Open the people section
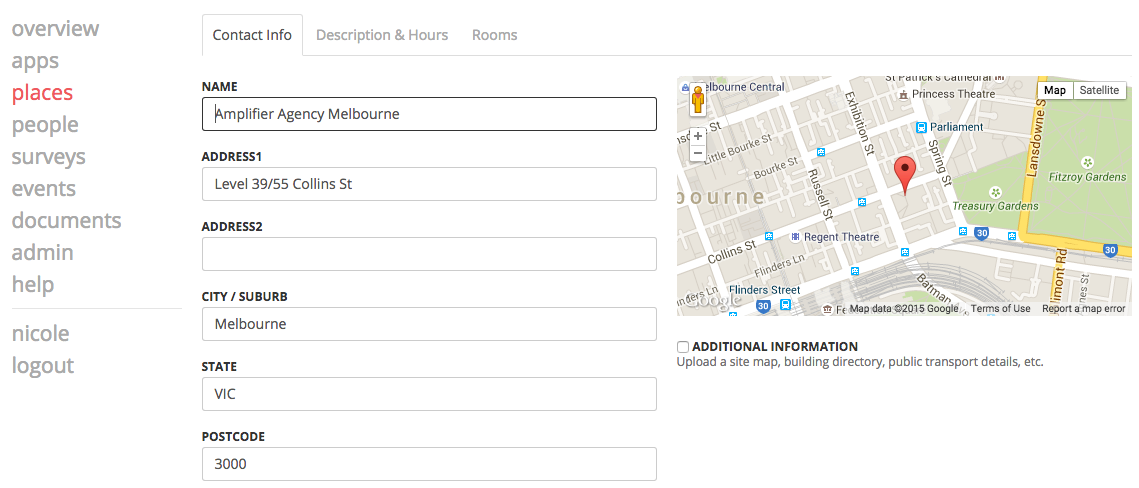1139x488 pixels. click(x=45, y=125)
